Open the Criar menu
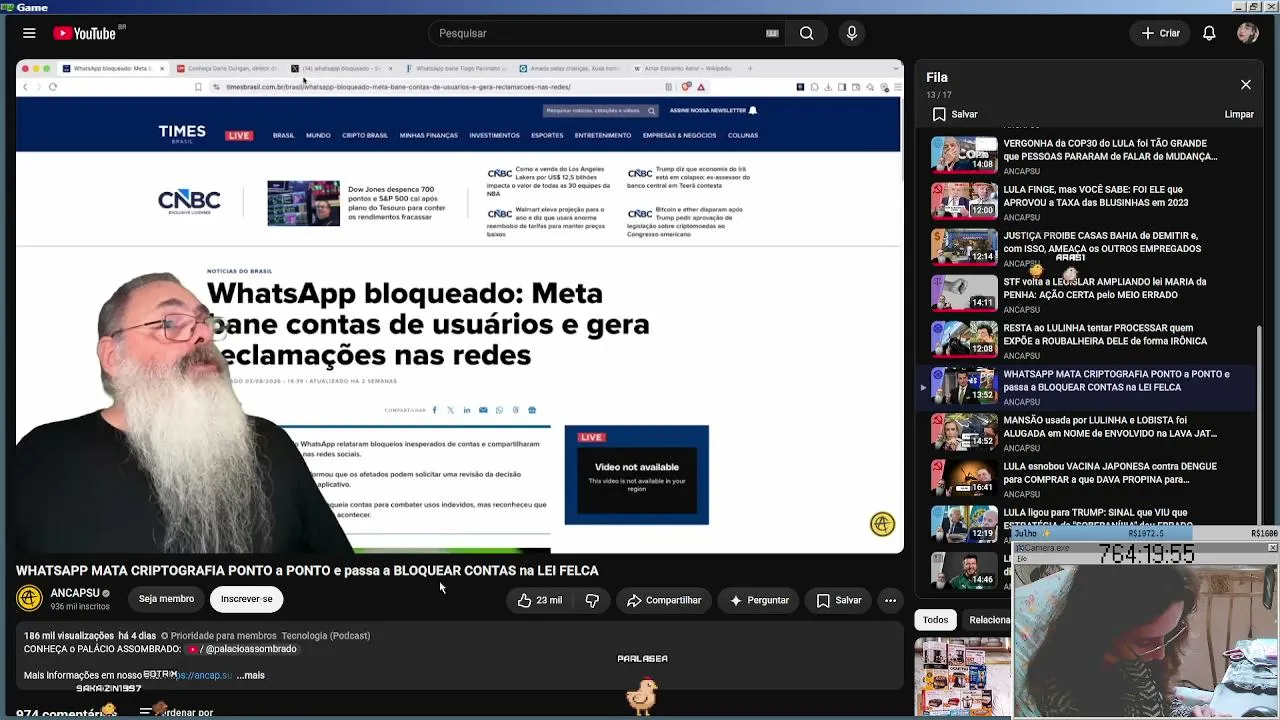The image size is (1280, 720). click(x=1160, y=33)
